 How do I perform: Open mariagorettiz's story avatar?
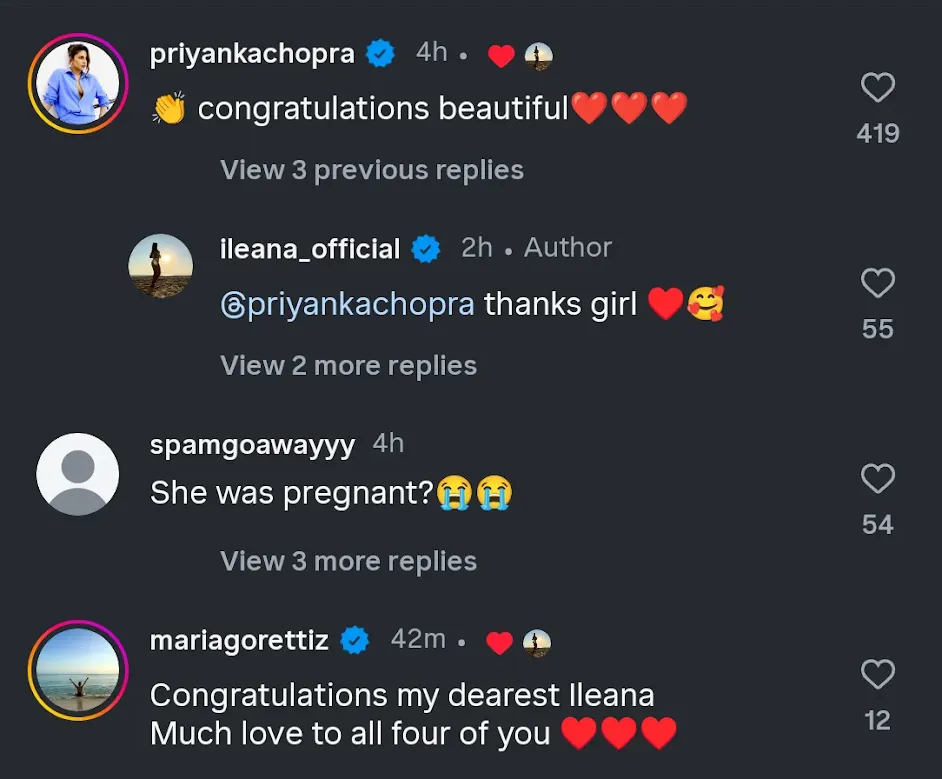(78, 670)
